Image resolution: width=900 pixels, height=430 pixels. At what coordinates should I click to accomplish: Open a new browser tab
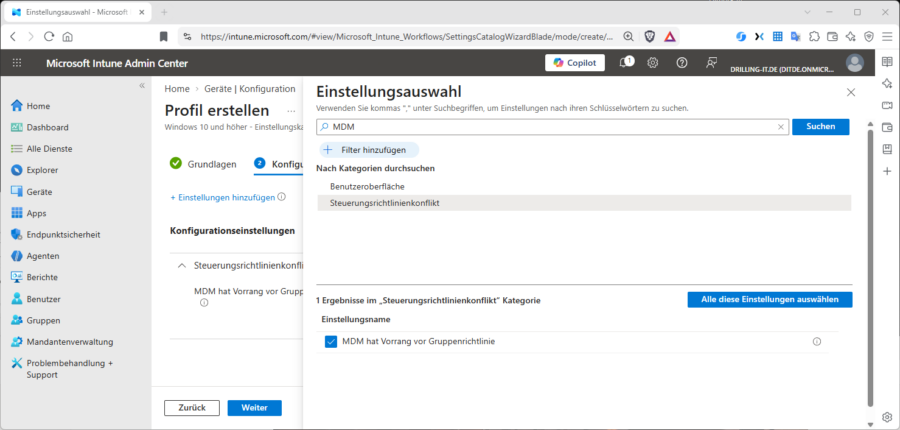tap(164, 12)
